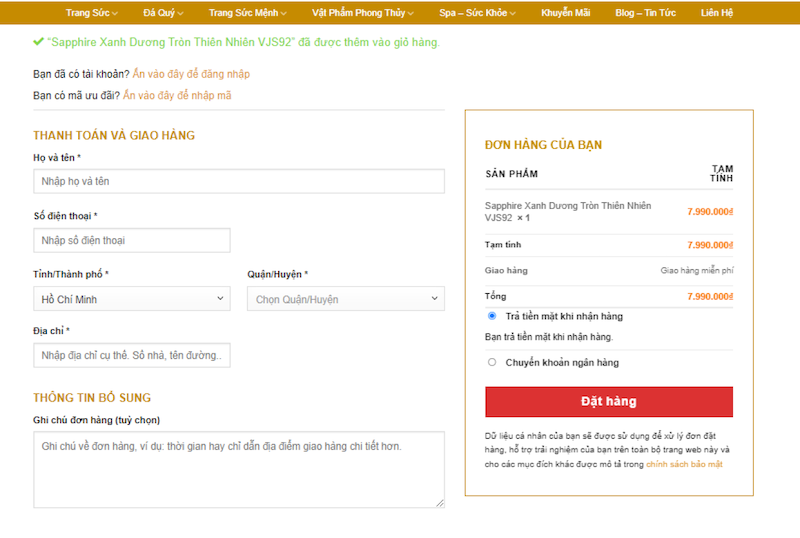Click the order notes textarea

point(239,470)
